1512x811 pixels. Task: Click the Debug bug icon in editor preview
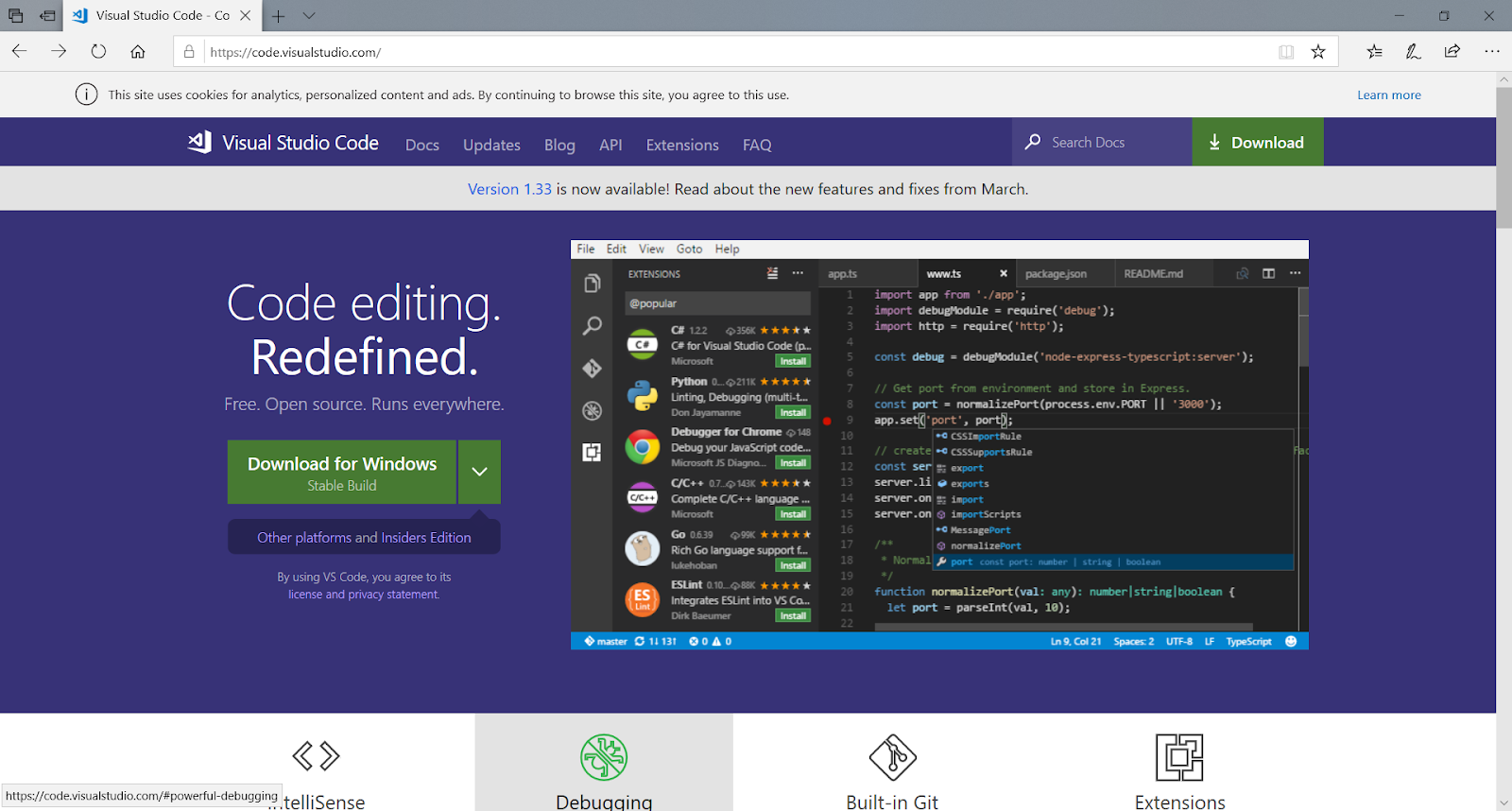pos(593,410)
